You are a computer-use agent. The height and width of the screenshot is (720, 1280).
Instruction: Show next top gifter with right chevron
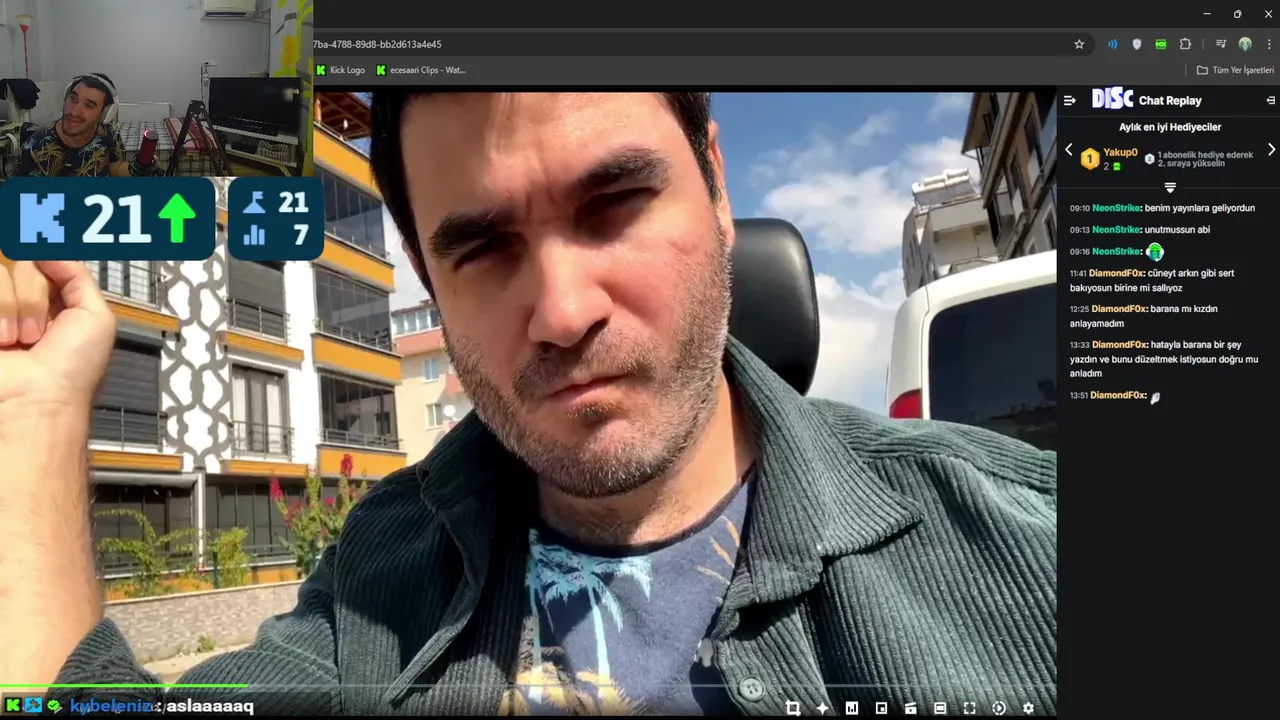pos(1271,150)
